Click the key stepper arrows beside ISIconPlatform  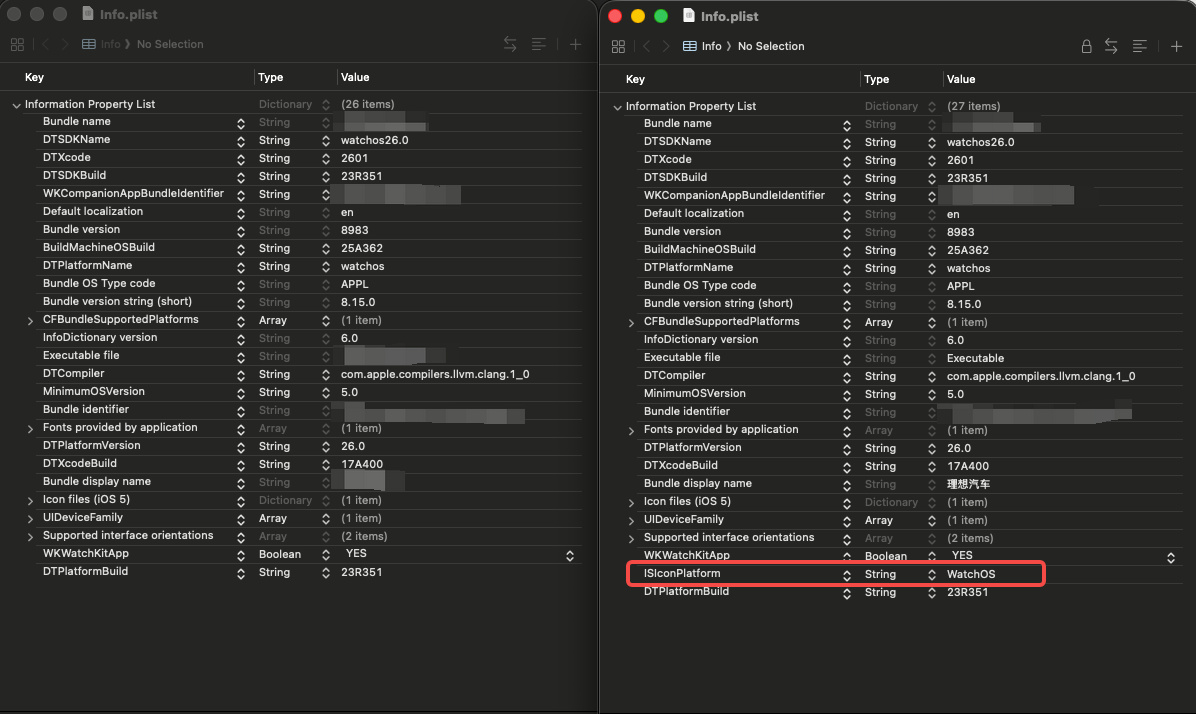click(x=847, y=574)
